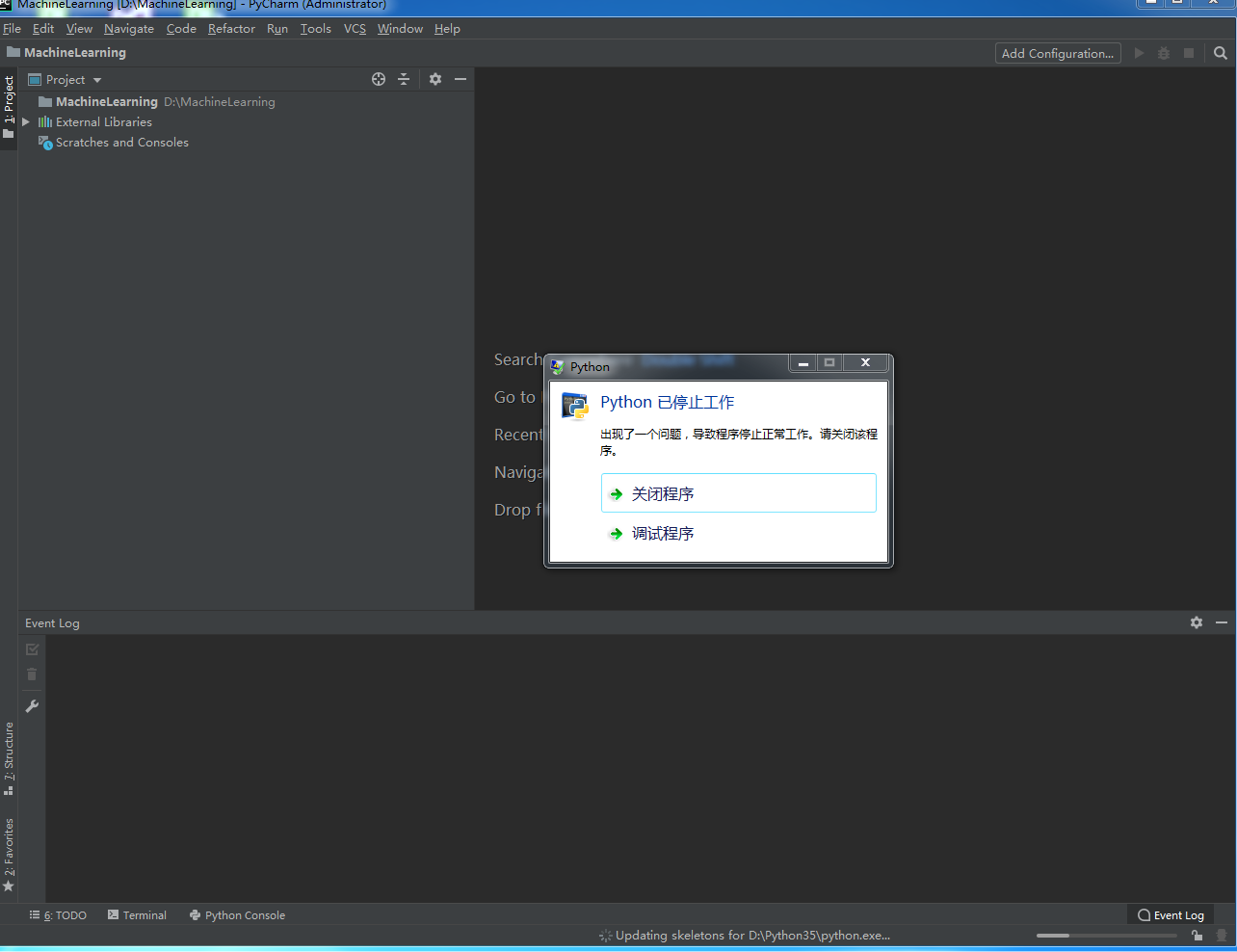Toggle the 7: Structure side tab
This screenshot has width=1237, height=952.
coord(9,758)
